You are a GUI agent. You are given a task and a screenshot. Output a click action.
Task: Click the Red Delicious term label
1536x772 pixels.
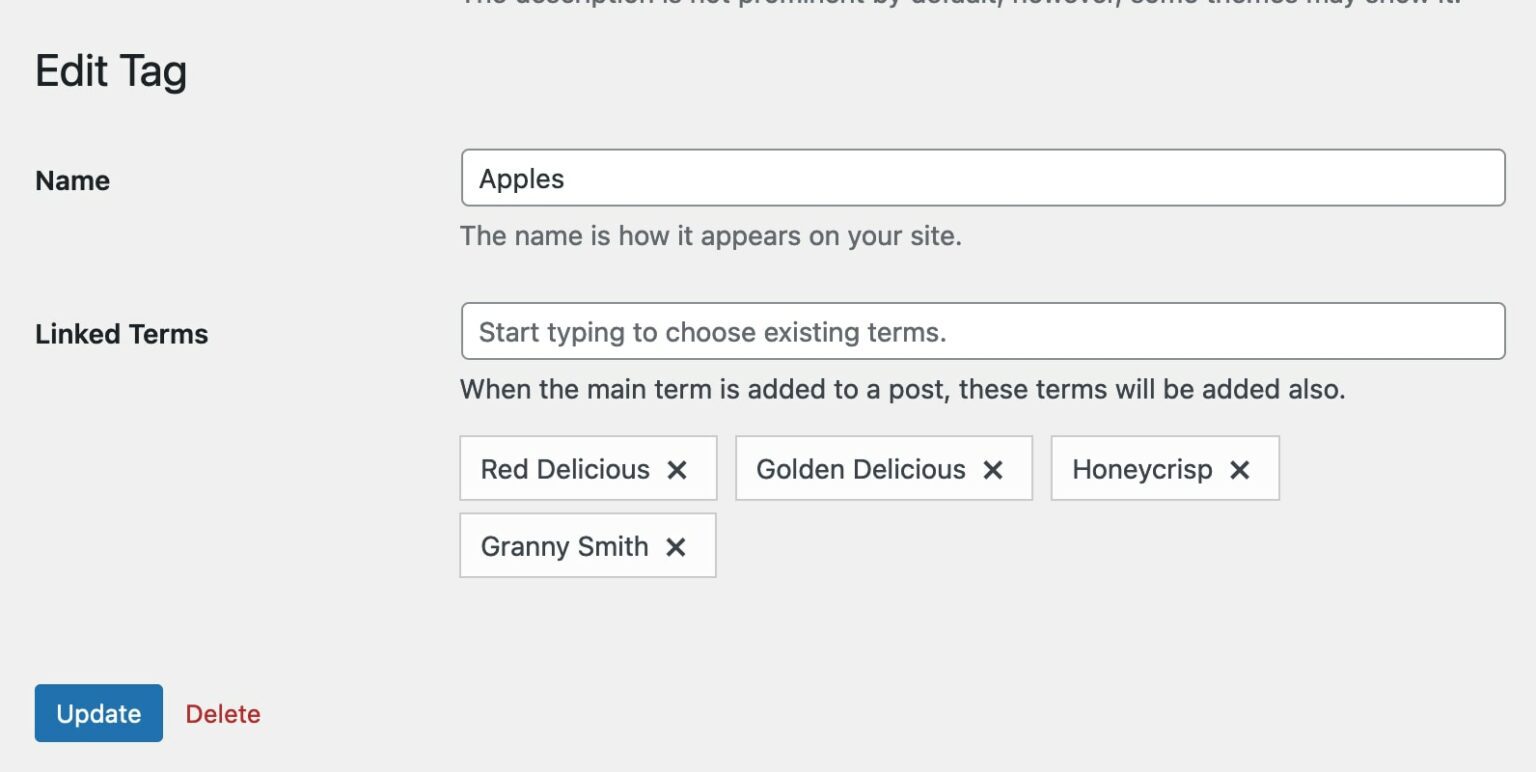565,470
